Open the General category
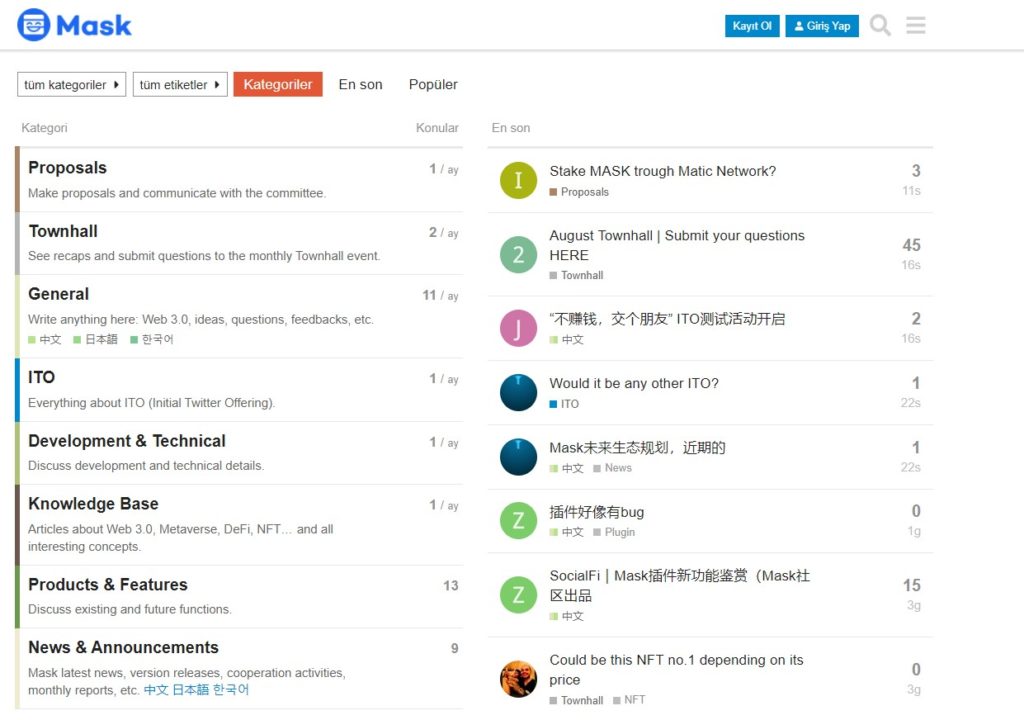 59,294
